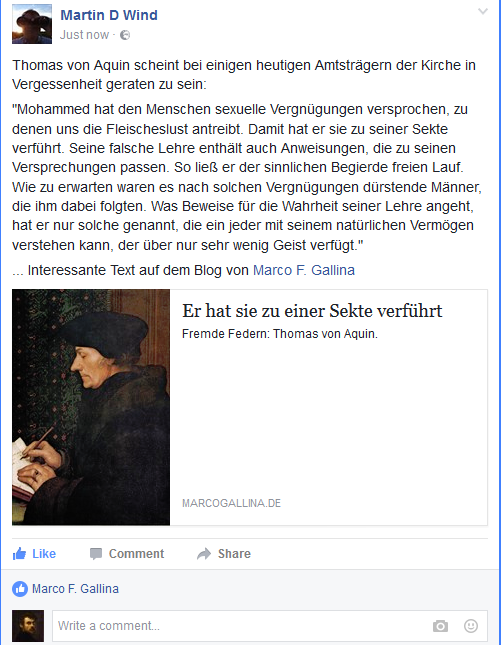Select the Comment text button

pyautogui.click(x=136, y=554)
